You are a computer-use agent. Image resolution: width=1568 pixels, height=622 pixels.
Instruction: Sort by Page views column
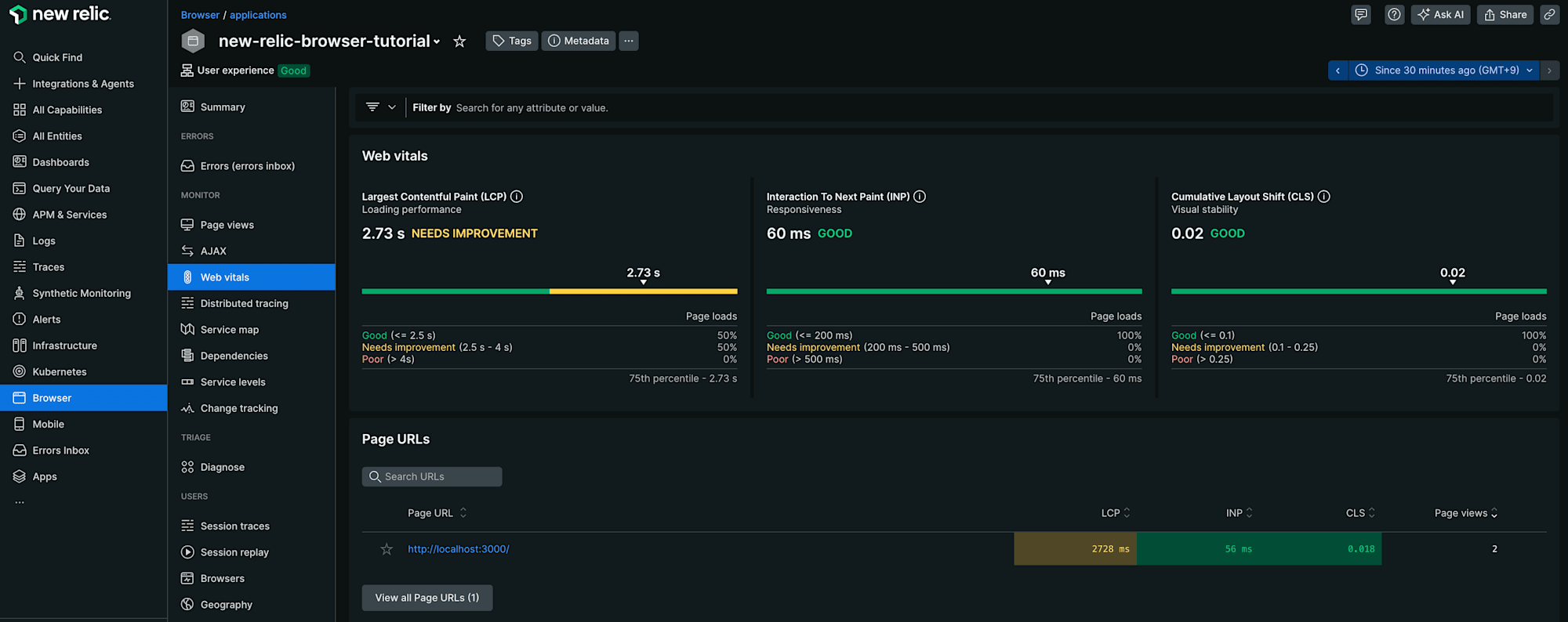coord(1466,513)
